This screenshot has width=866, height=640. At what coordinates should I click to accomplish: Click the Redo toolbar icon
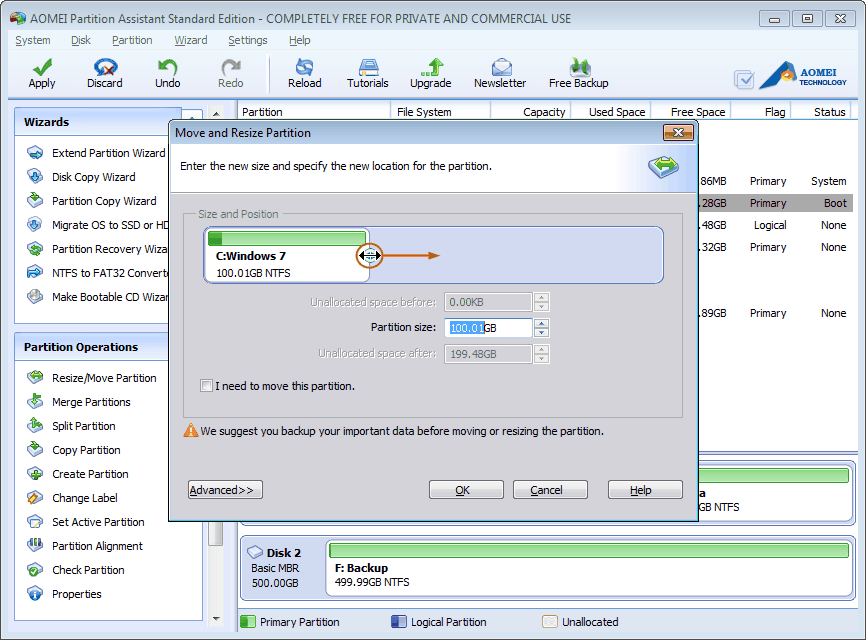(230, 72)
